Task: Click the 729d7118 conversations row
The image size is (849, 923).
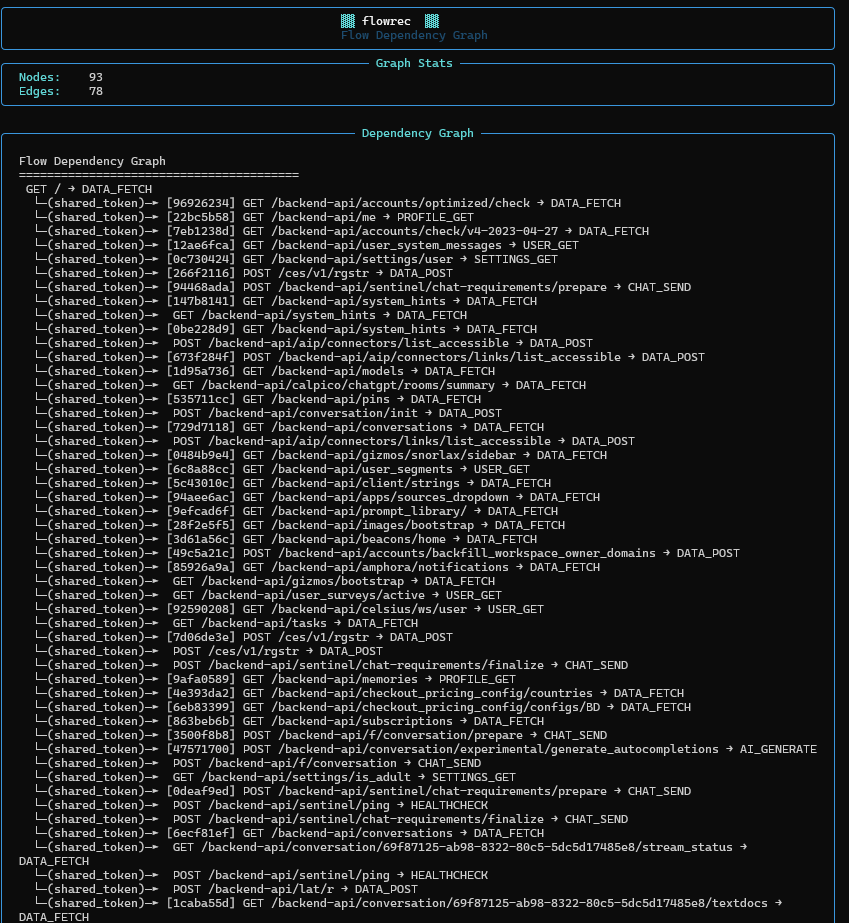Action: [290, 427]
